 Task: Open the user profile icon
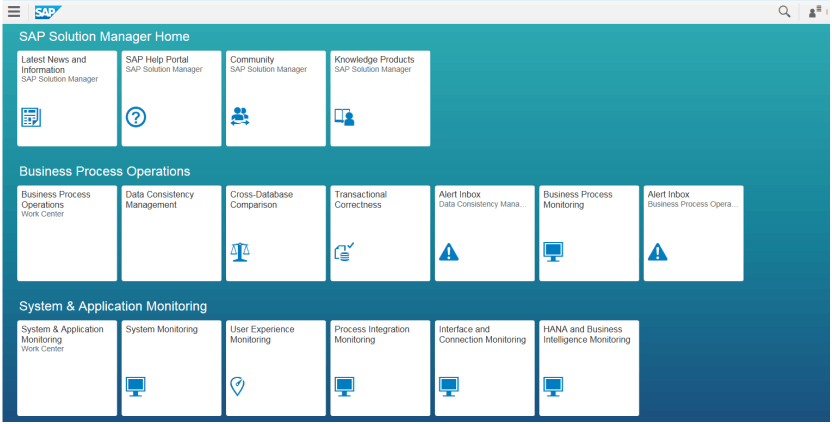click(x=814, y=12)
